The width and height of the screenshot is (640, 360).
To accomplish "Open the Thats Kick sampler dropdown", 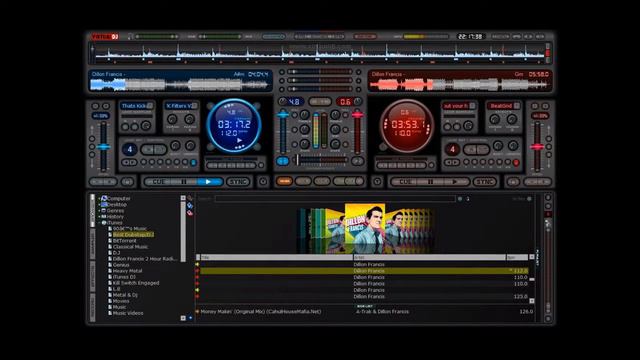I will click(x=150, y=106).
